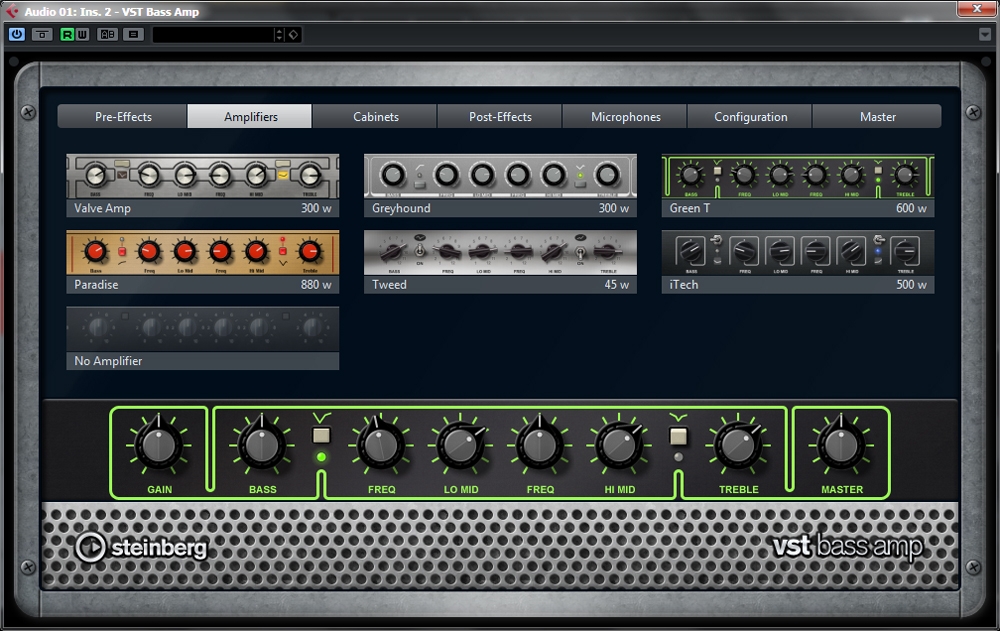Switch A/B settings comparison button
Screen dimensions: 1000x631
click(107, 34)
